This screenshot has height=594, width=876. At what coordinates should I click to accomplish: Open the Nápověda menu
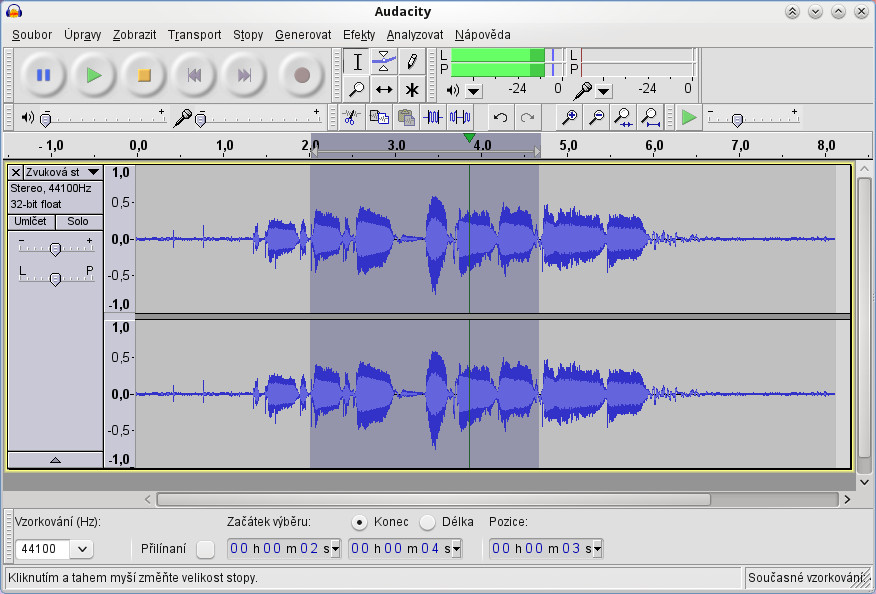(482, 35)
